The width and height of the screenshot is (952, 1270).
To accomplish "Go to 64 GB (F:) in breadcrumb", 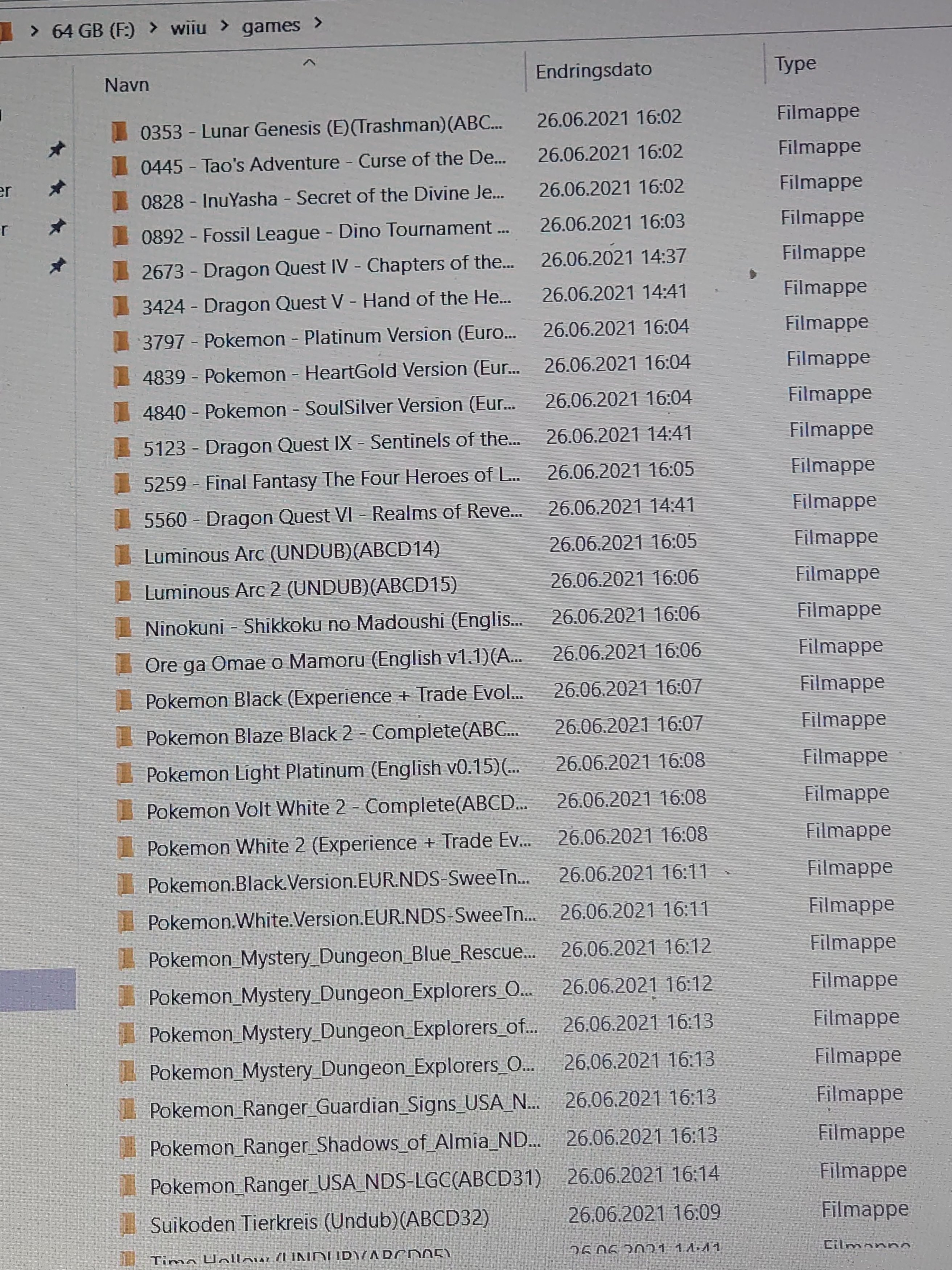I will click(x=93, y=30).
